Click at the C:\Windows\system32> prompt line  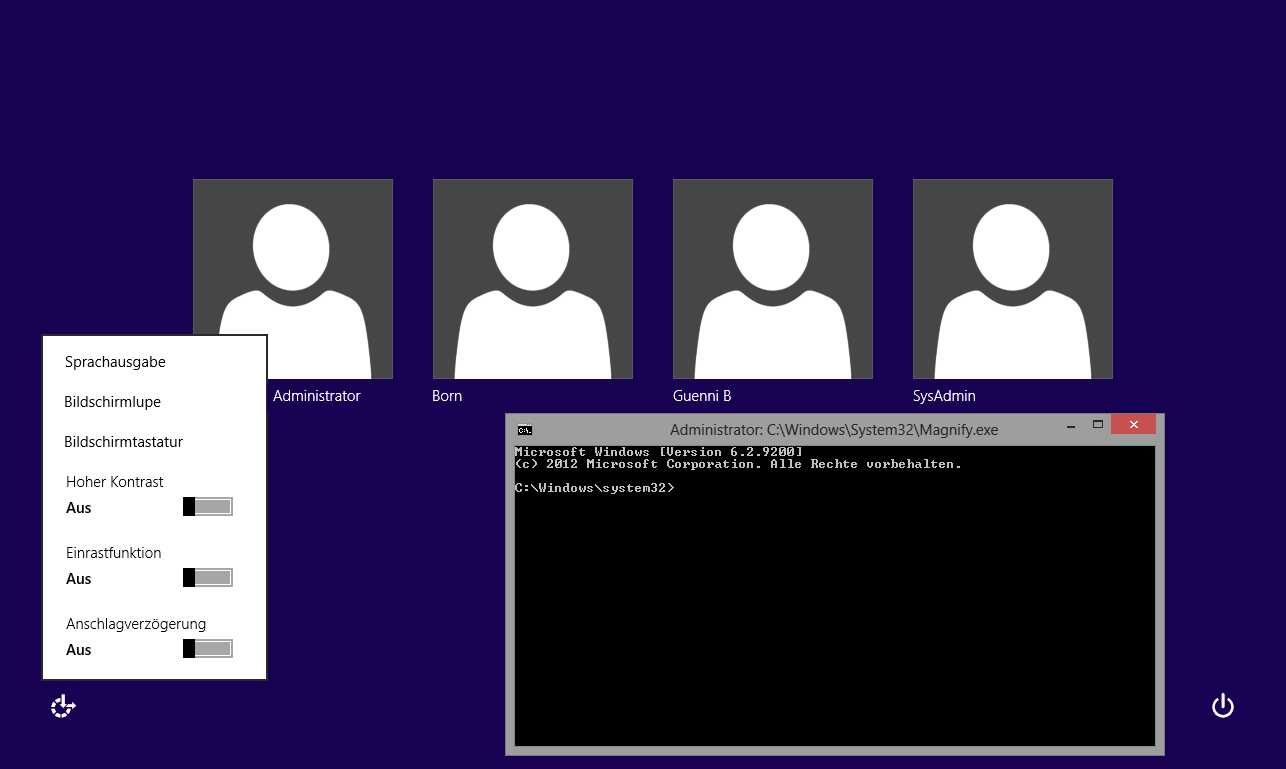click(594, 488)
